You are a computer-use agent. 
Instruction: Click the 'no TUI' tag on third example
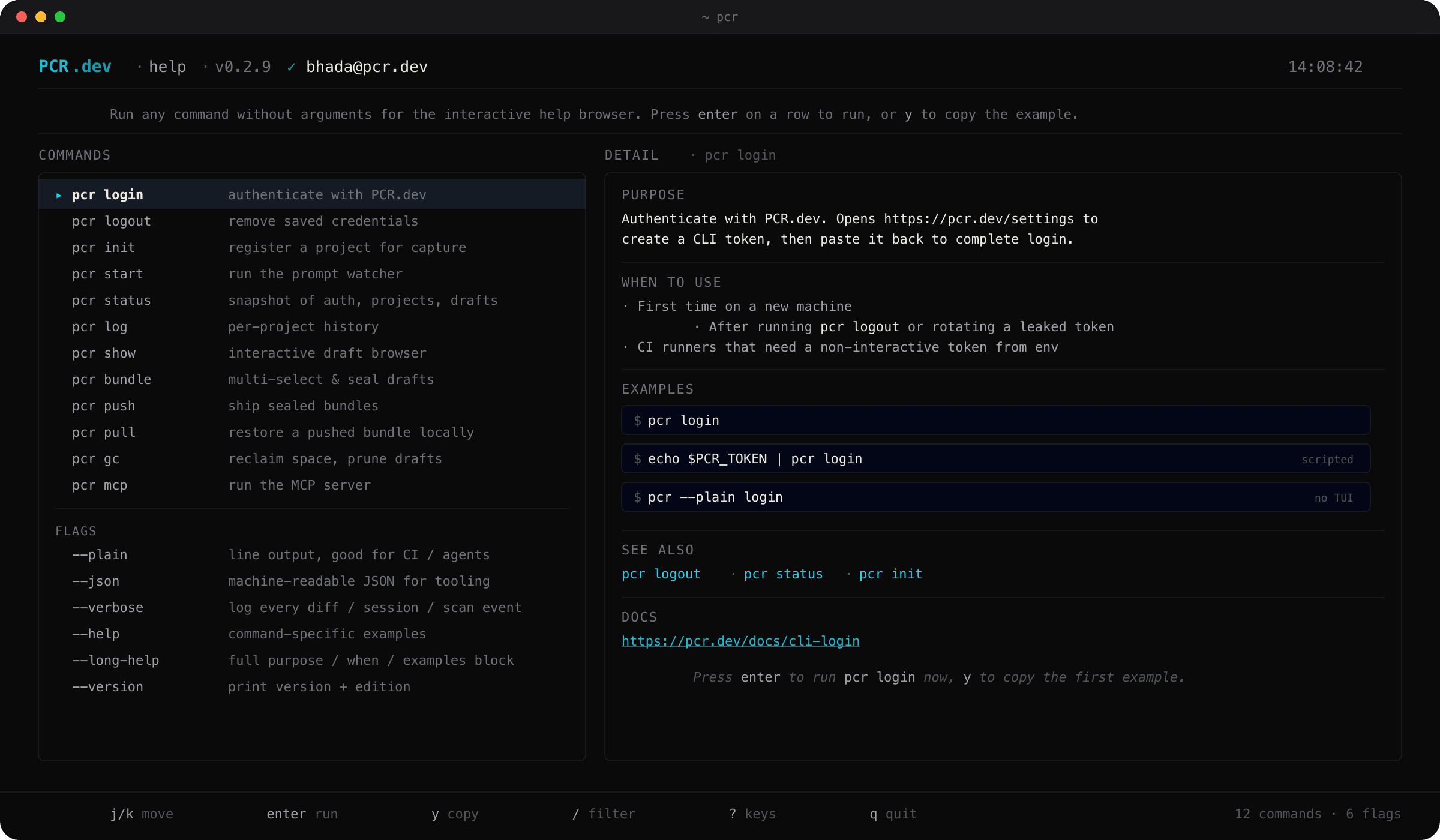click(x=1333, y=498)
